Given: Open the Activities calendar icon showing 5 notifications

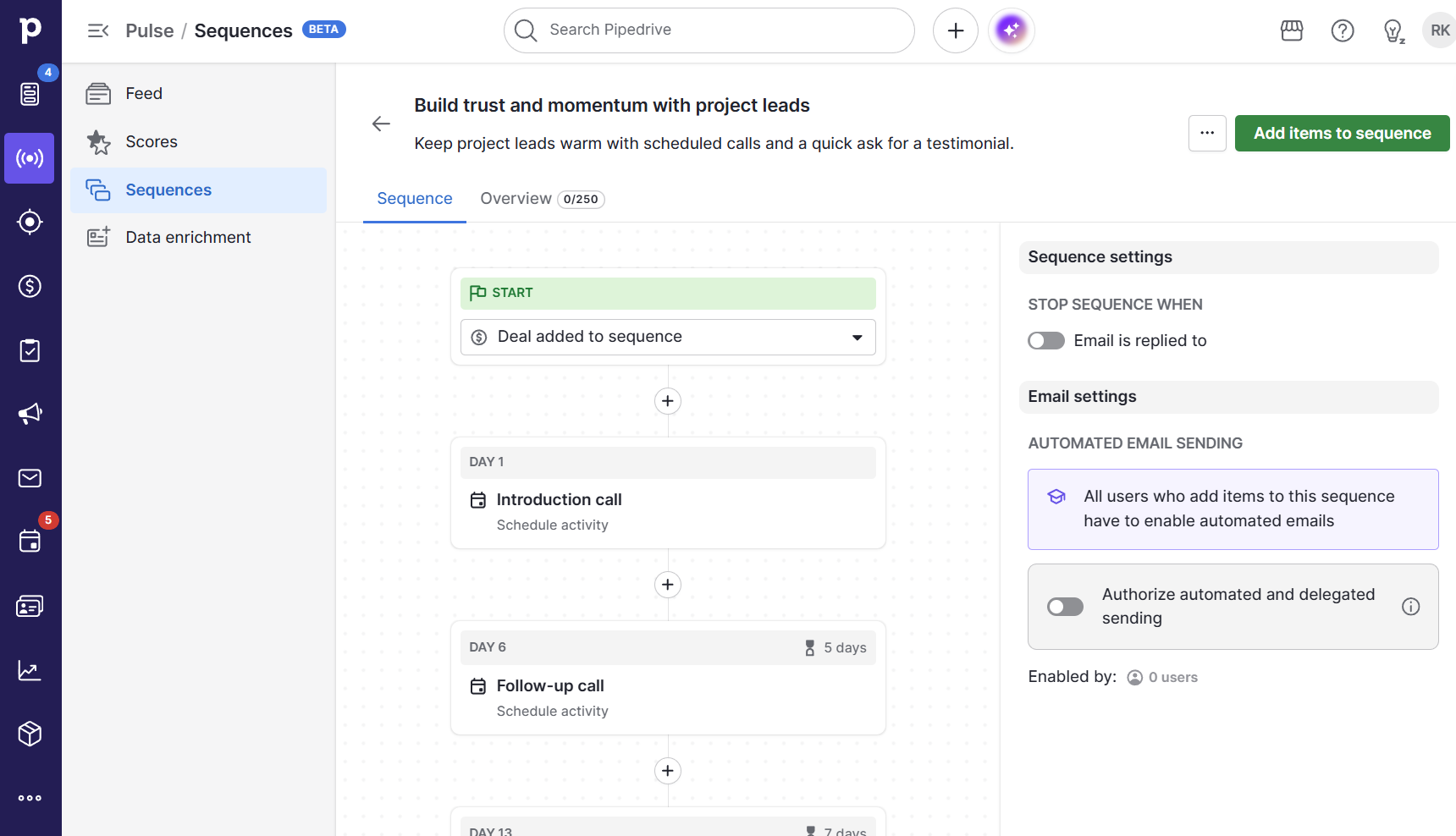Looking at the screenshot, I should coord(30,542).
